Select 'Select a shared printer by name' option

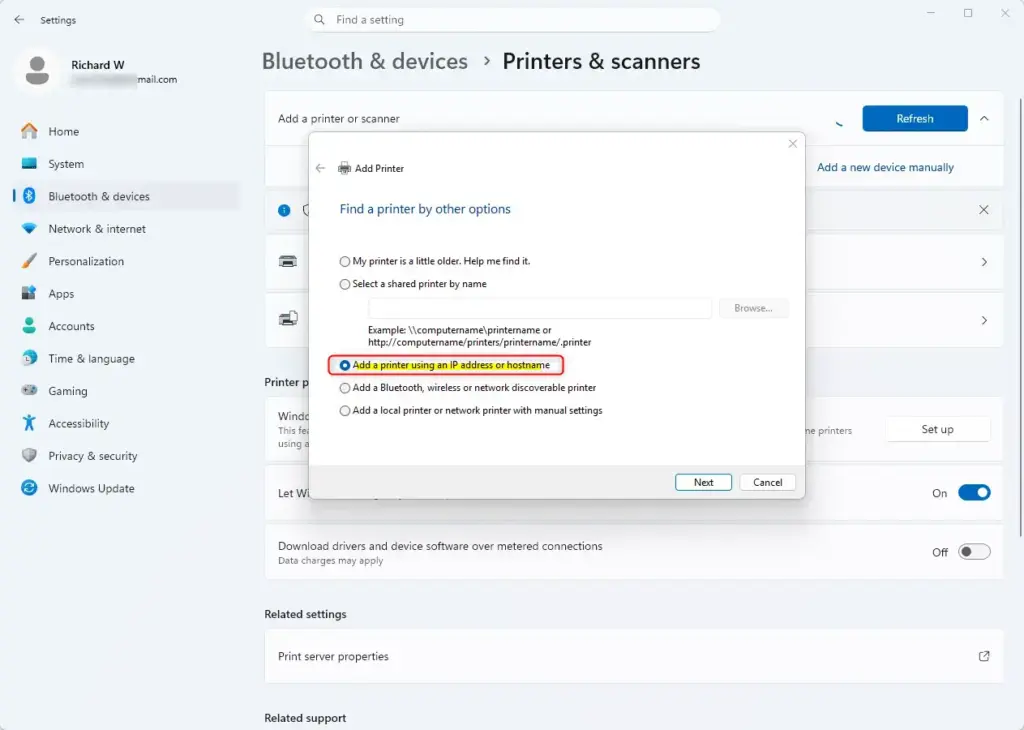[344, 284]
